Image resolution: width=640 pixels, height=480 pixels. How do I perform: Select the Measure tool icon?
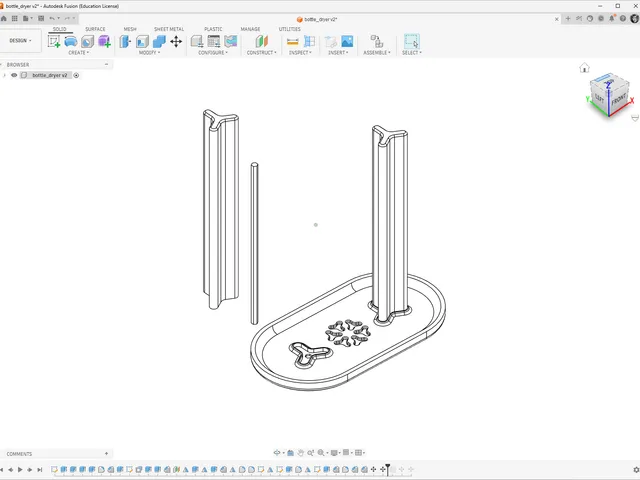point(293,41)
